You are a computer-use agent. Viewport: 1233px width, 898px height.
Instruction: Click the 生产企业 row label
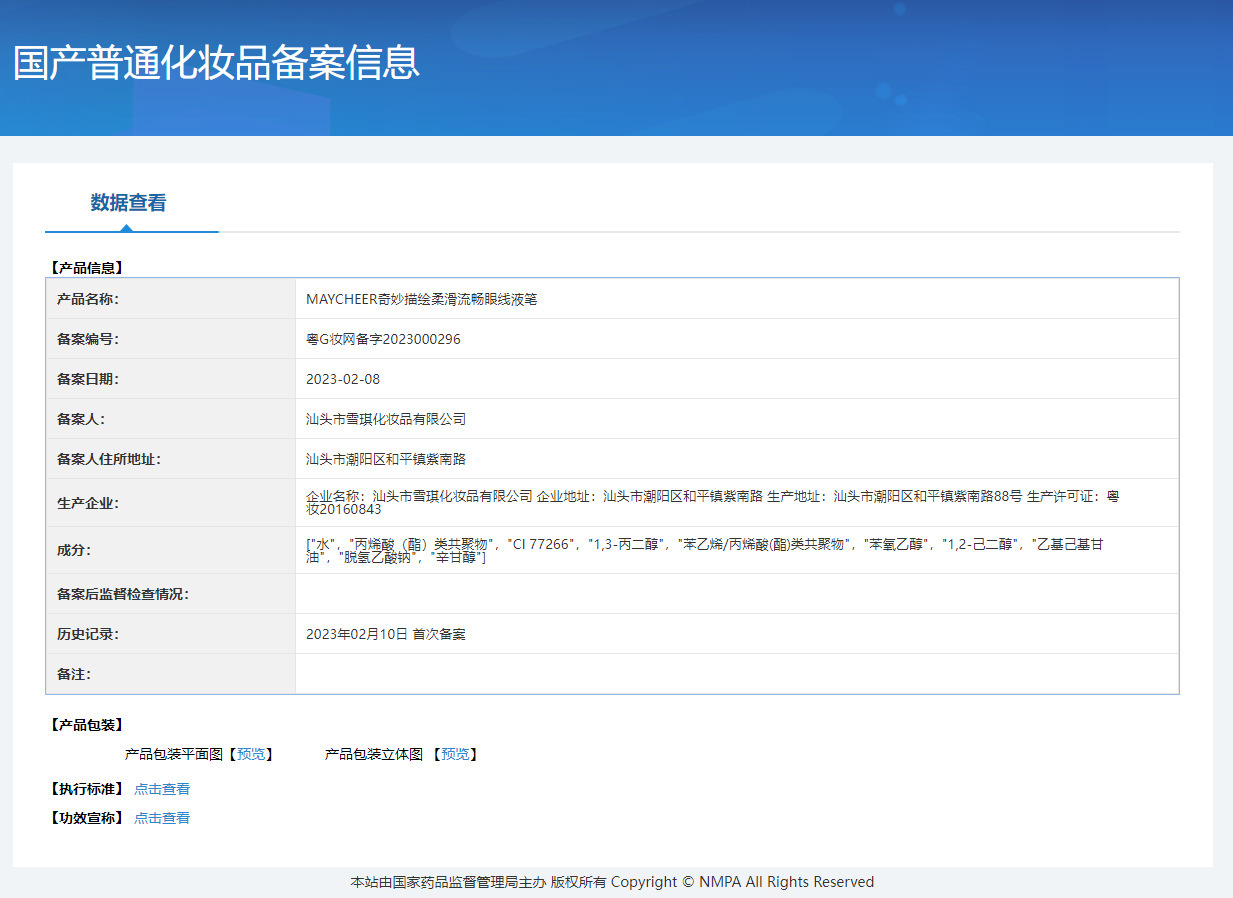point(88,503)
